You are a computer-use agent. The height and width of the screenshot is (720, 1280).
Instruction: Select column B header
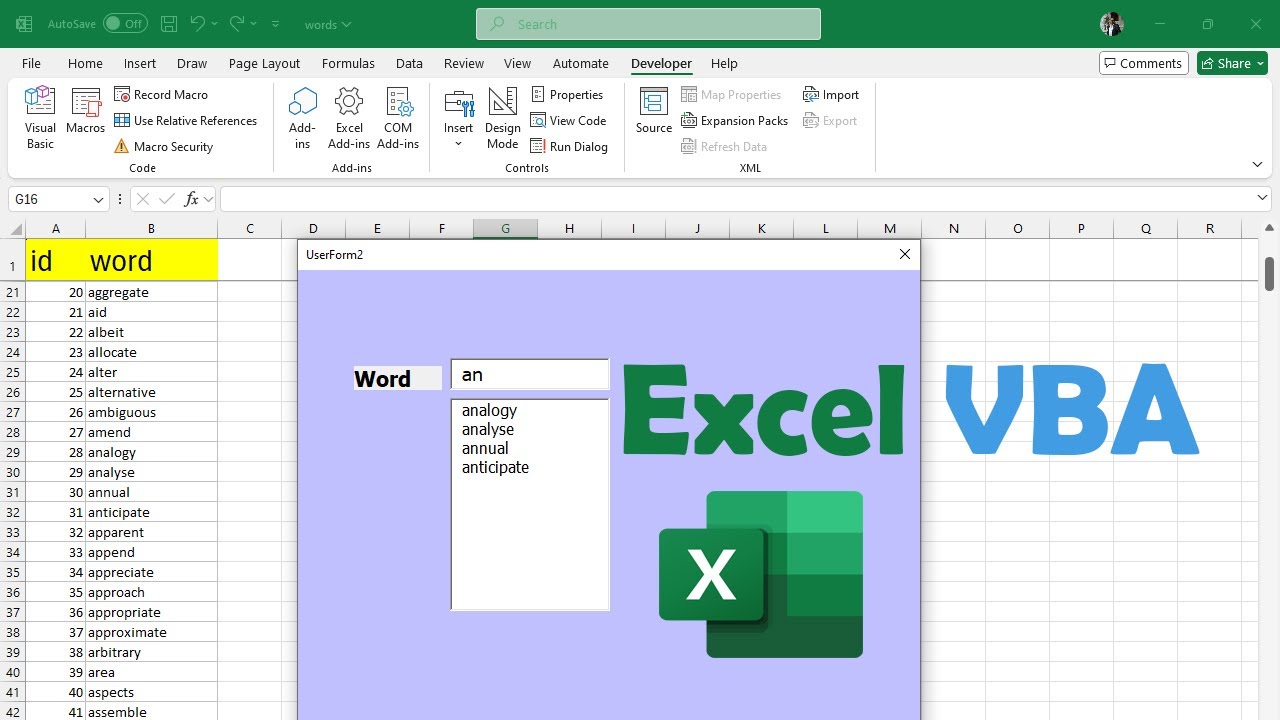tap(151, 228)
